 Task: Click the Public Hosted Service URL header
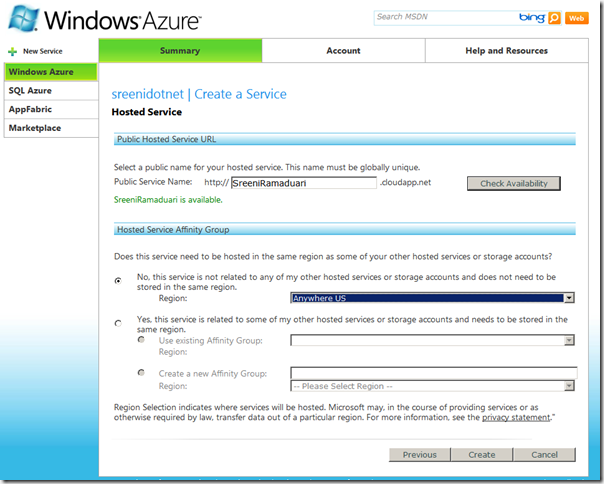click(x=345, y=139)
